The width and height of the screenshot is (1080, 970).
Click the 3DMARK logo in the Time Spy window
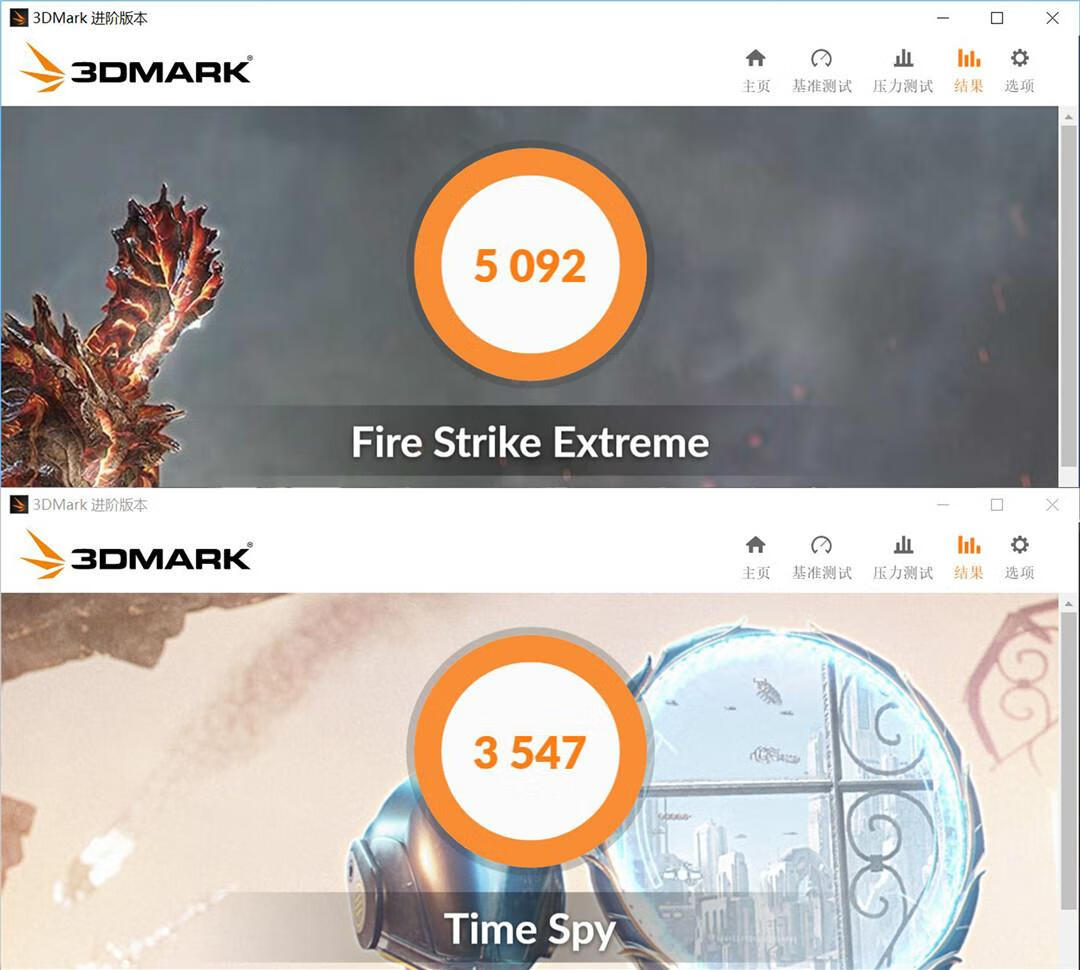(136, 555)
